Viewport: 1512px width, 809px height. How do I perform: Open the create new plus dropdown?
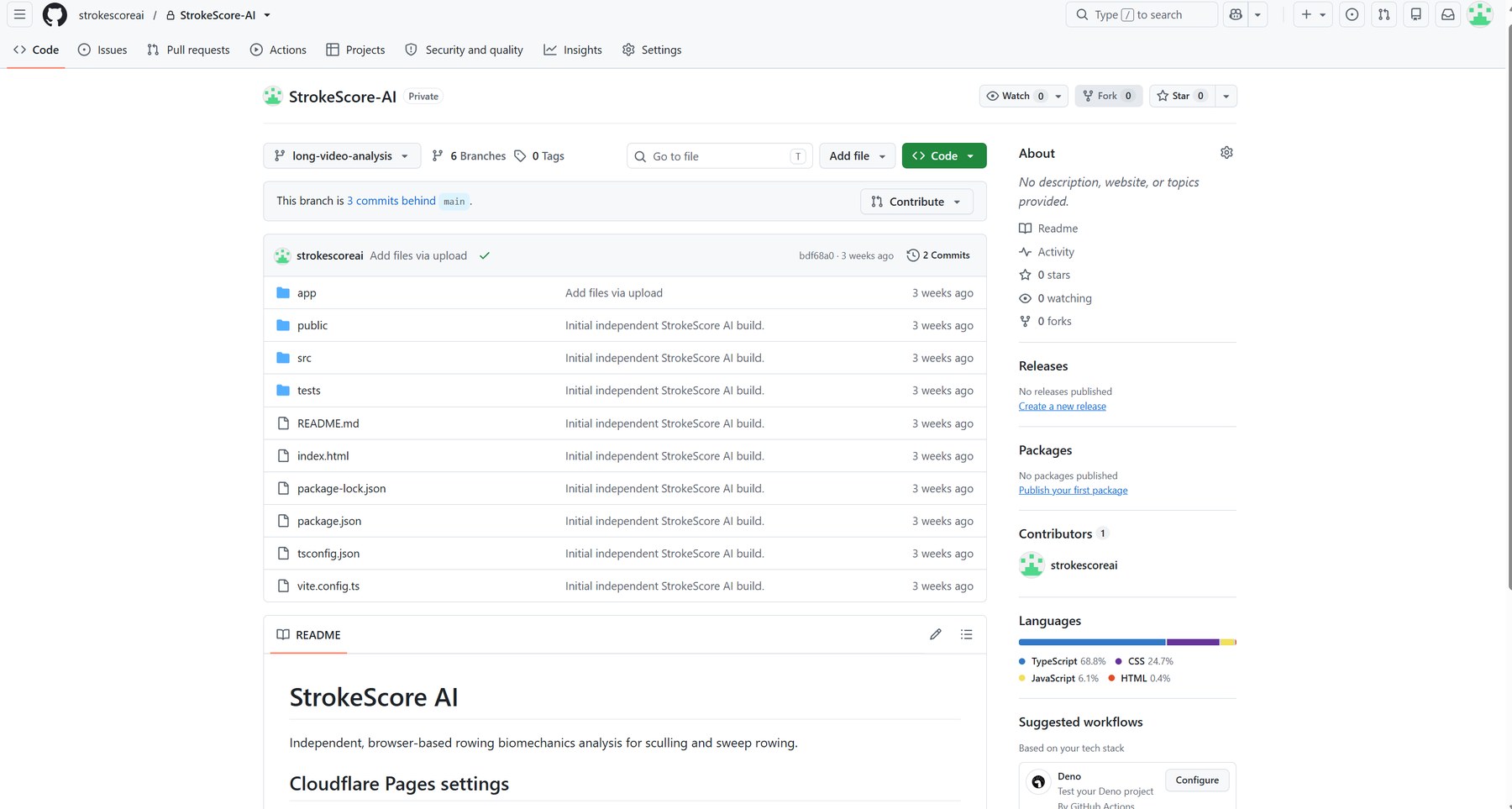coord(1313,14)
